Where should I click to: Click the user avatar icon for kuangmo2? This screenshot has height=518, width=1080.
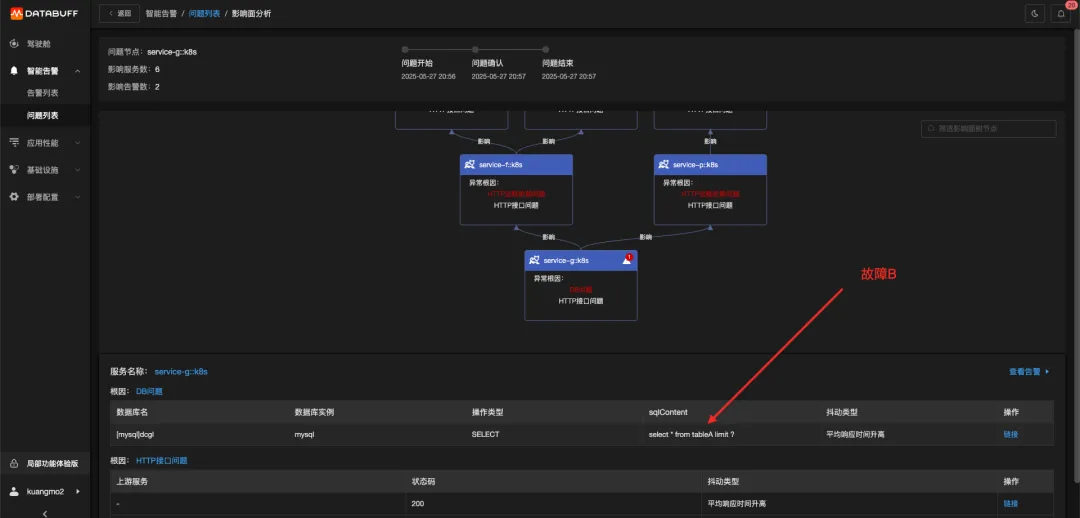pos(14,491)
